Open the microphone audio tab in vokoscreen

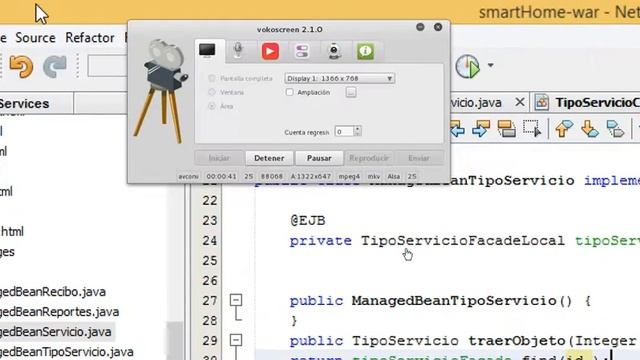pos(238,51)
